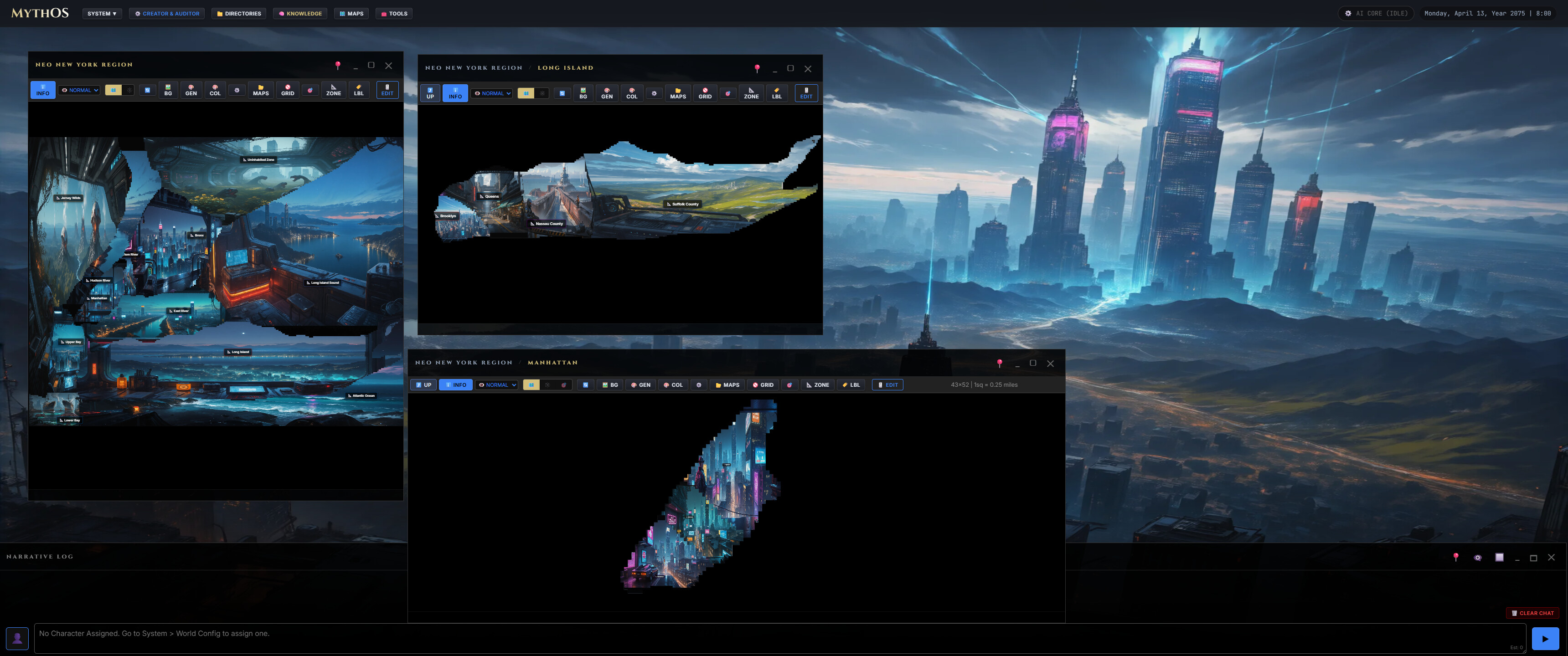Click purple square icon in Narrative Log header
The height and width of the screenshot is (656, 1568).
(x=1499, y=558)
